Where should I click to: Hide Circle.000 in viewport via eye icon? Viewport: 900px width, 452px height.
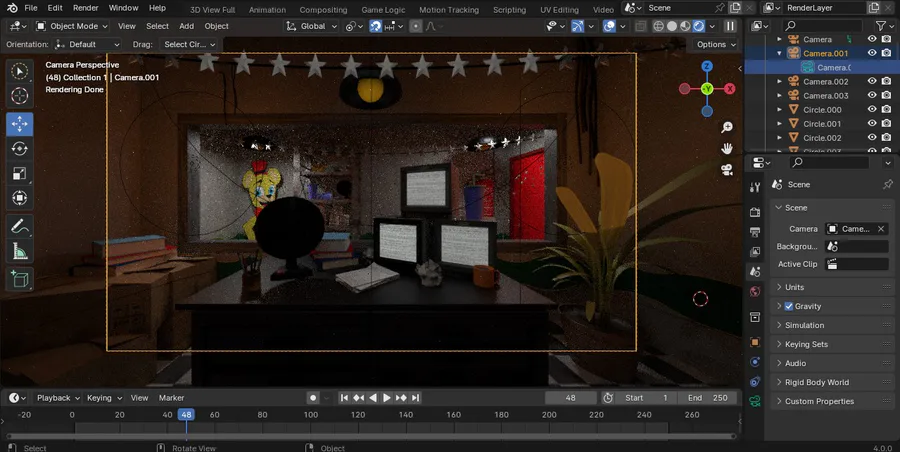point(872,109)
